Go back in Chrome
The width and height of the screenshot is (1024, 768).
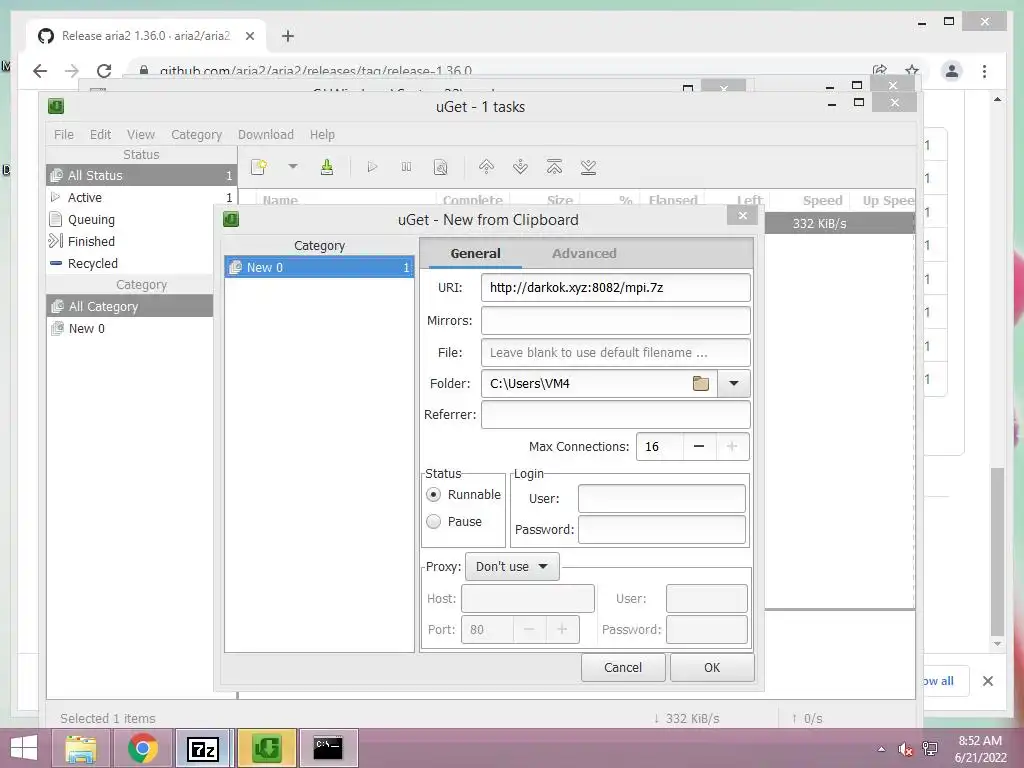coord(40,71)
